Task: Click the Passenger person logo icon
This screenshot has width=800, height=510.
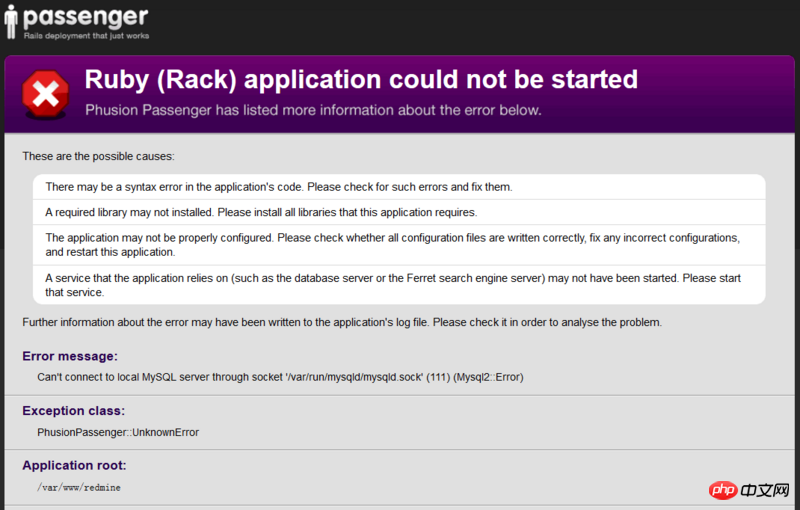Action: [11, 22]
